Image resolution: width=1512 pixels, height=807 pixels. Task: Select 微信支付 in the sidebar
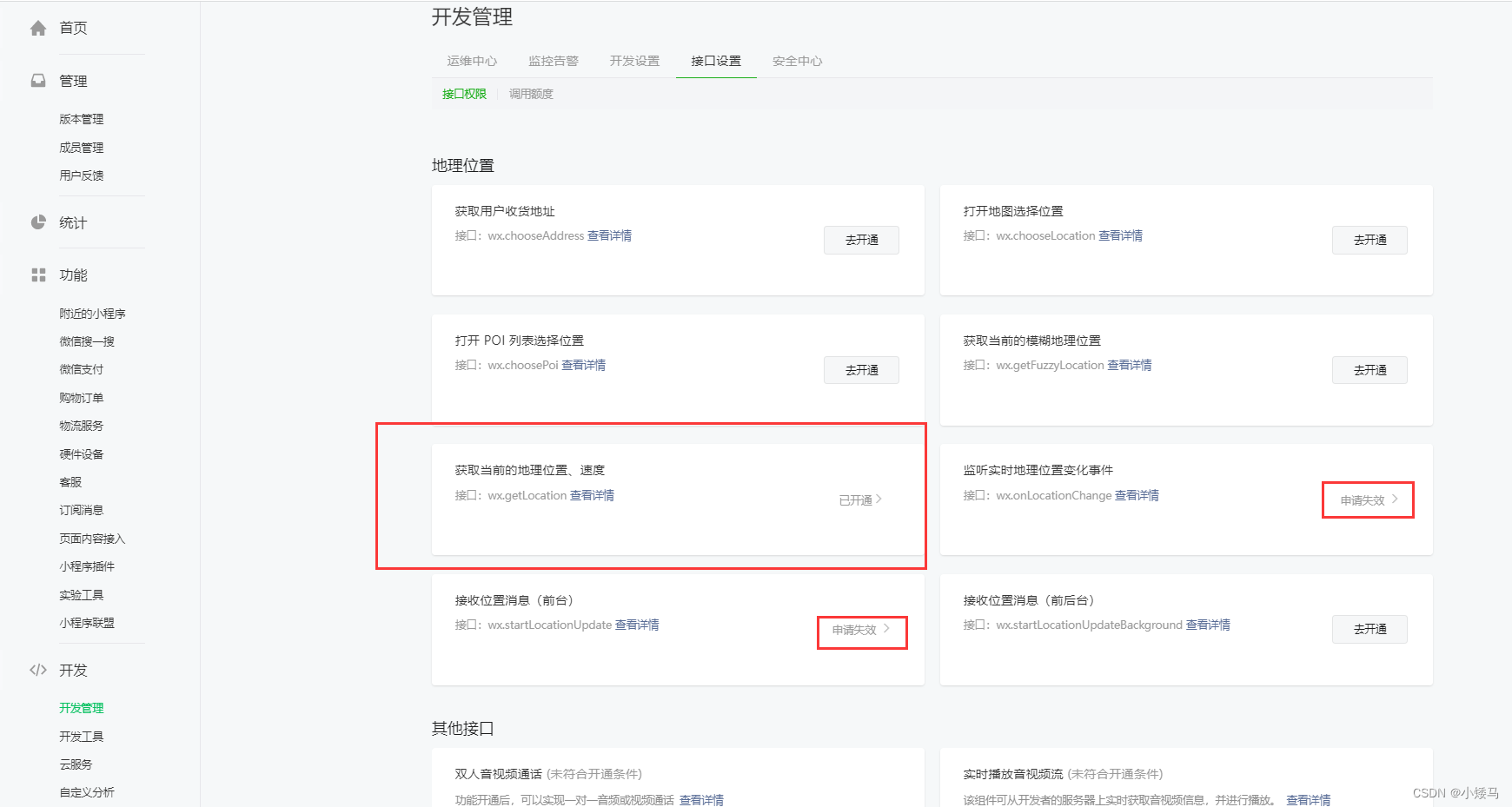81,368
